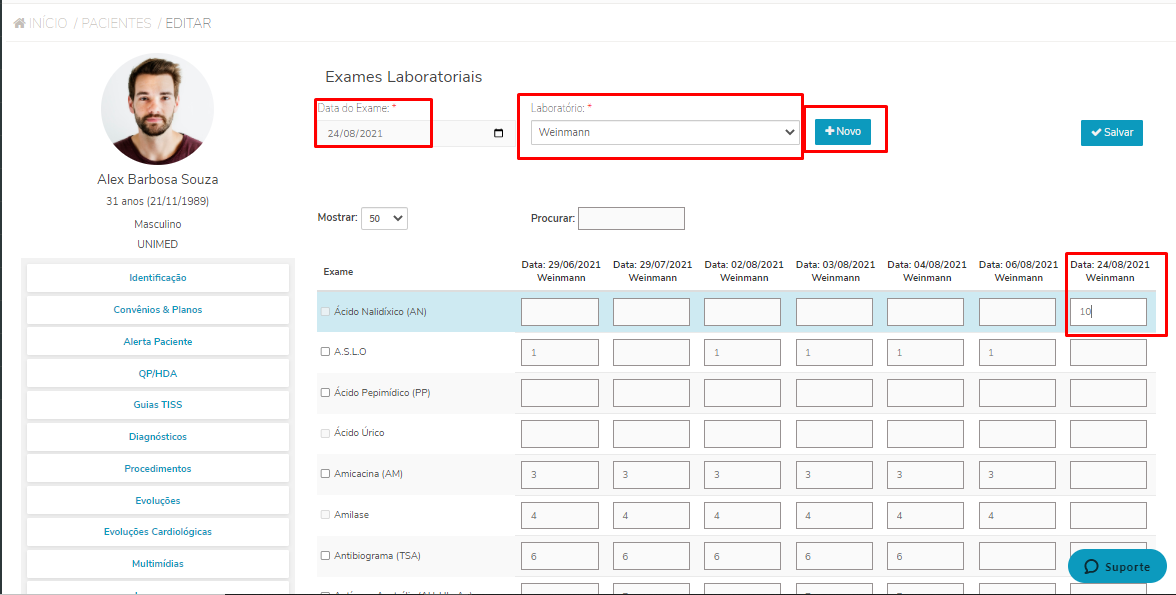Image resolution: width=1176 pixels, height=595 pixels.
Task: Click the Data: 29/06/2021 Weinmann column header
Action: (561, 271)
